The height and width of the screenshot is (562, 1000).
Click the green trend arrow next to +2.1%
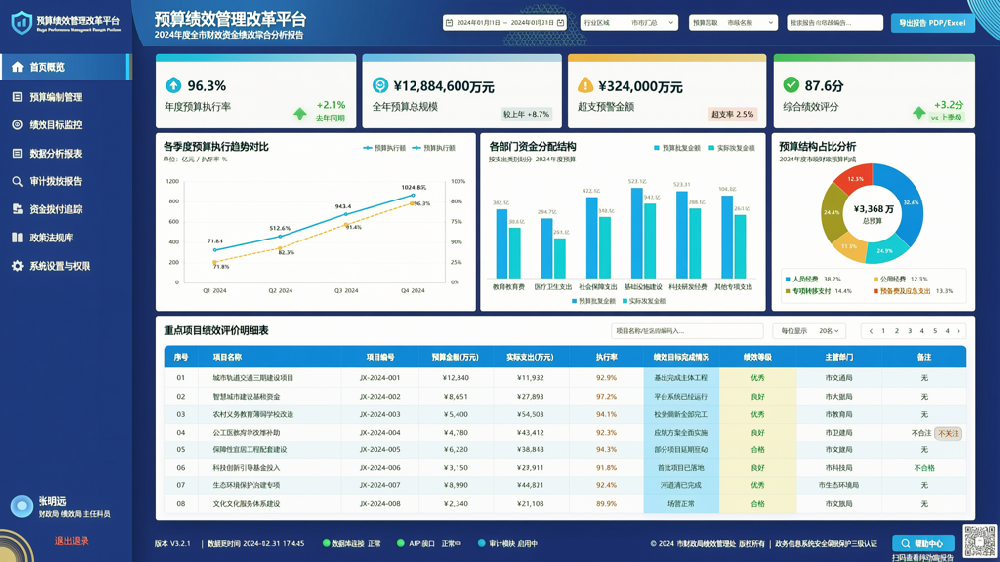[300, 114]
